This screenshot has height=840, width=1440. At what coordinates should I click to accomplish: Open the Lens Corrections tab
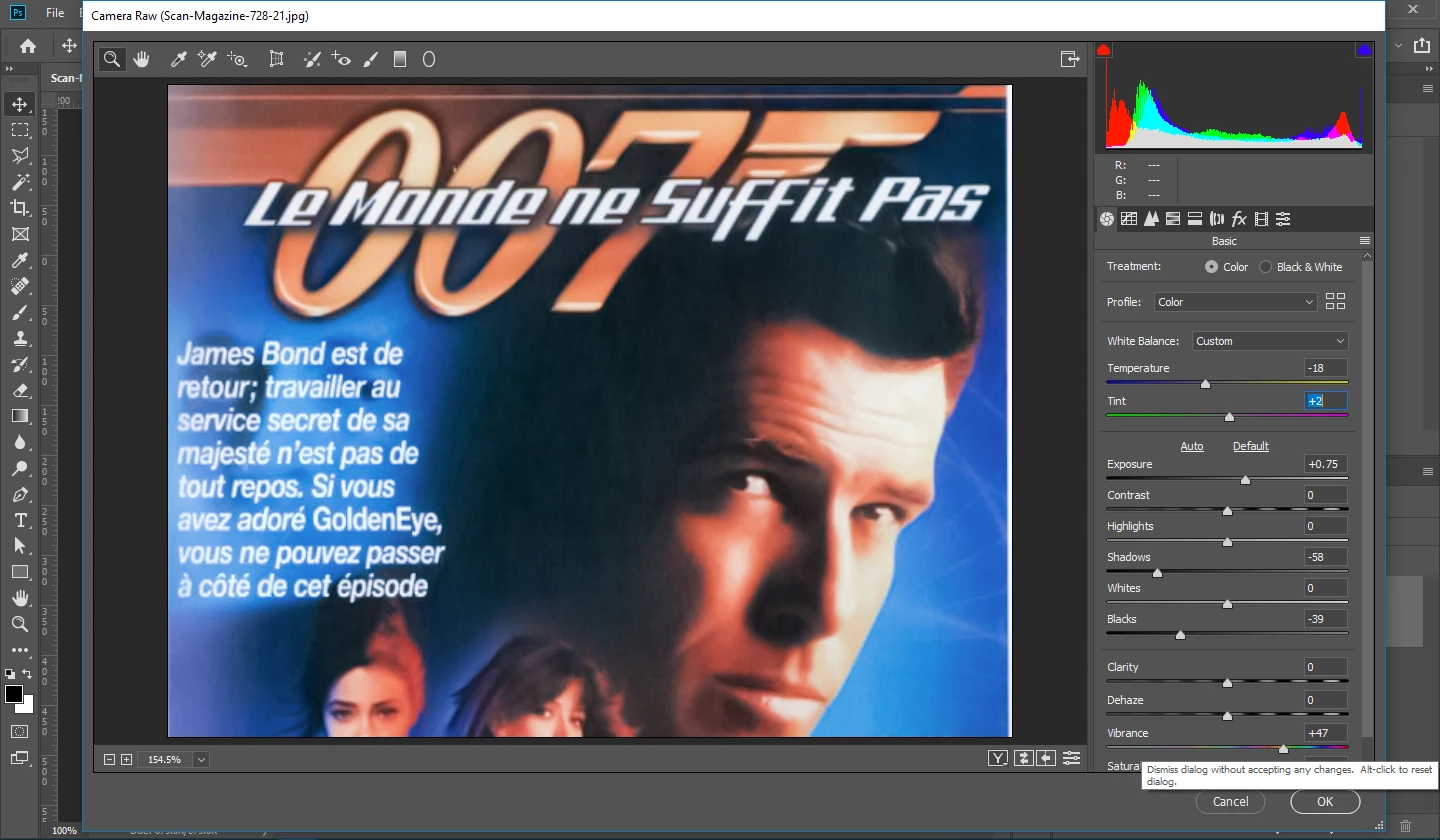pos(1217,219)
